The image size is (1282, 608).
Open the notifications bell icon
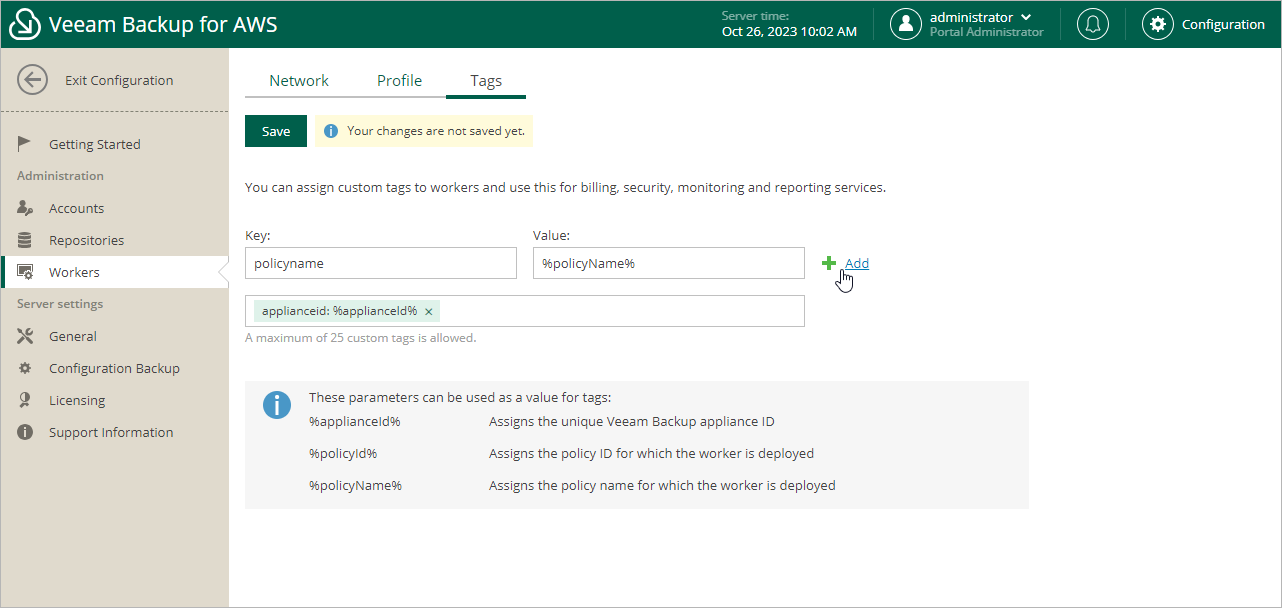tap(1092, 24)
